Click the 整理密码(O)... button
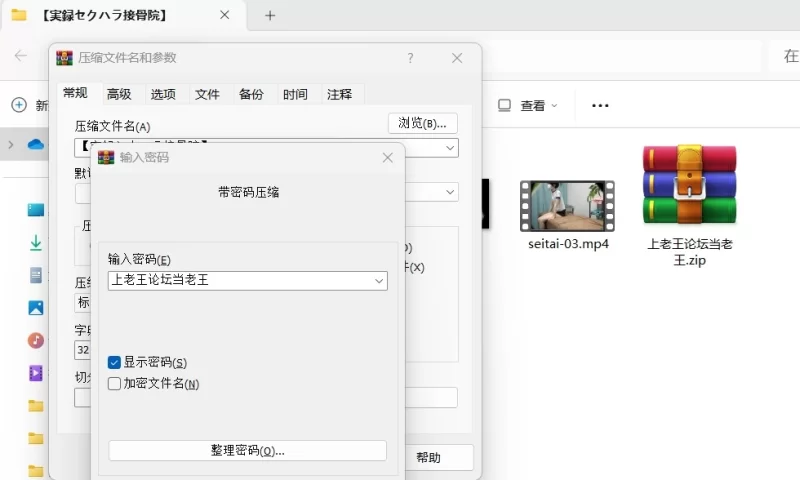This screenshot has width=800, height=480. [x=247, y=450]
